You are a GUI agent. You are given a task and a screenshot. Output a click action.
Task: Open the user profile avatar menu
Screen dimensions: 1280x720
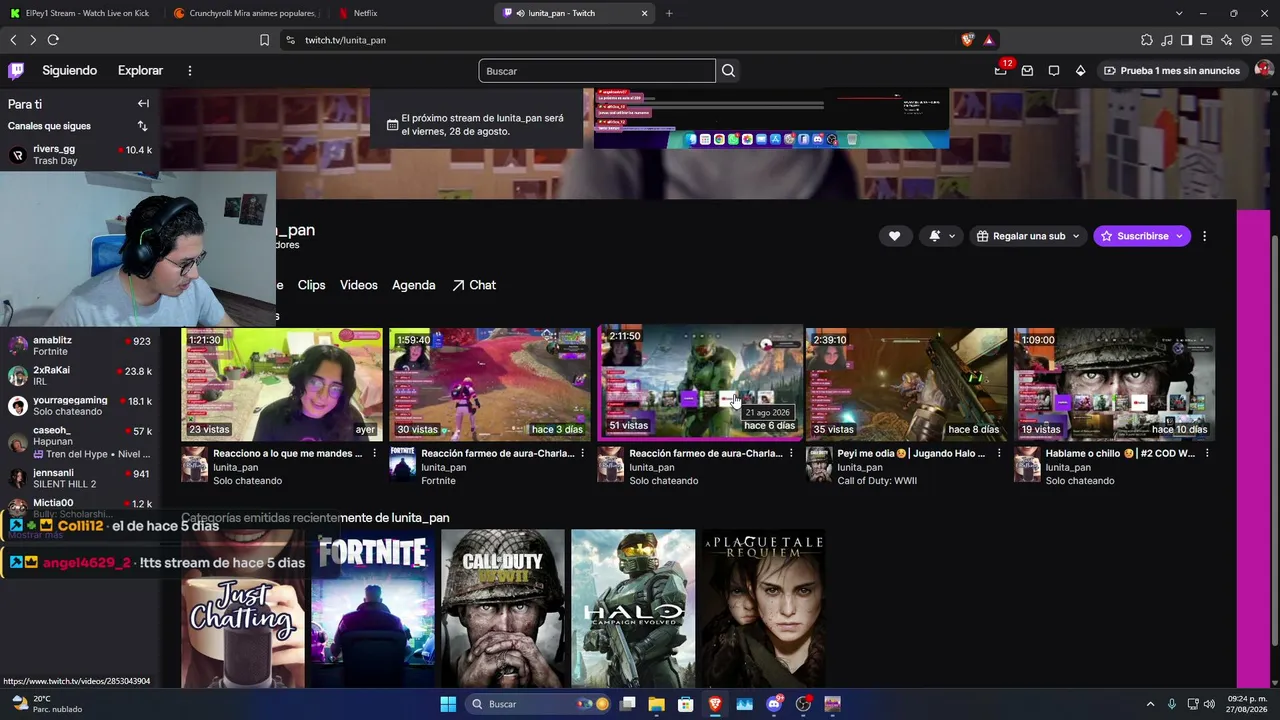coord(1264,70)
